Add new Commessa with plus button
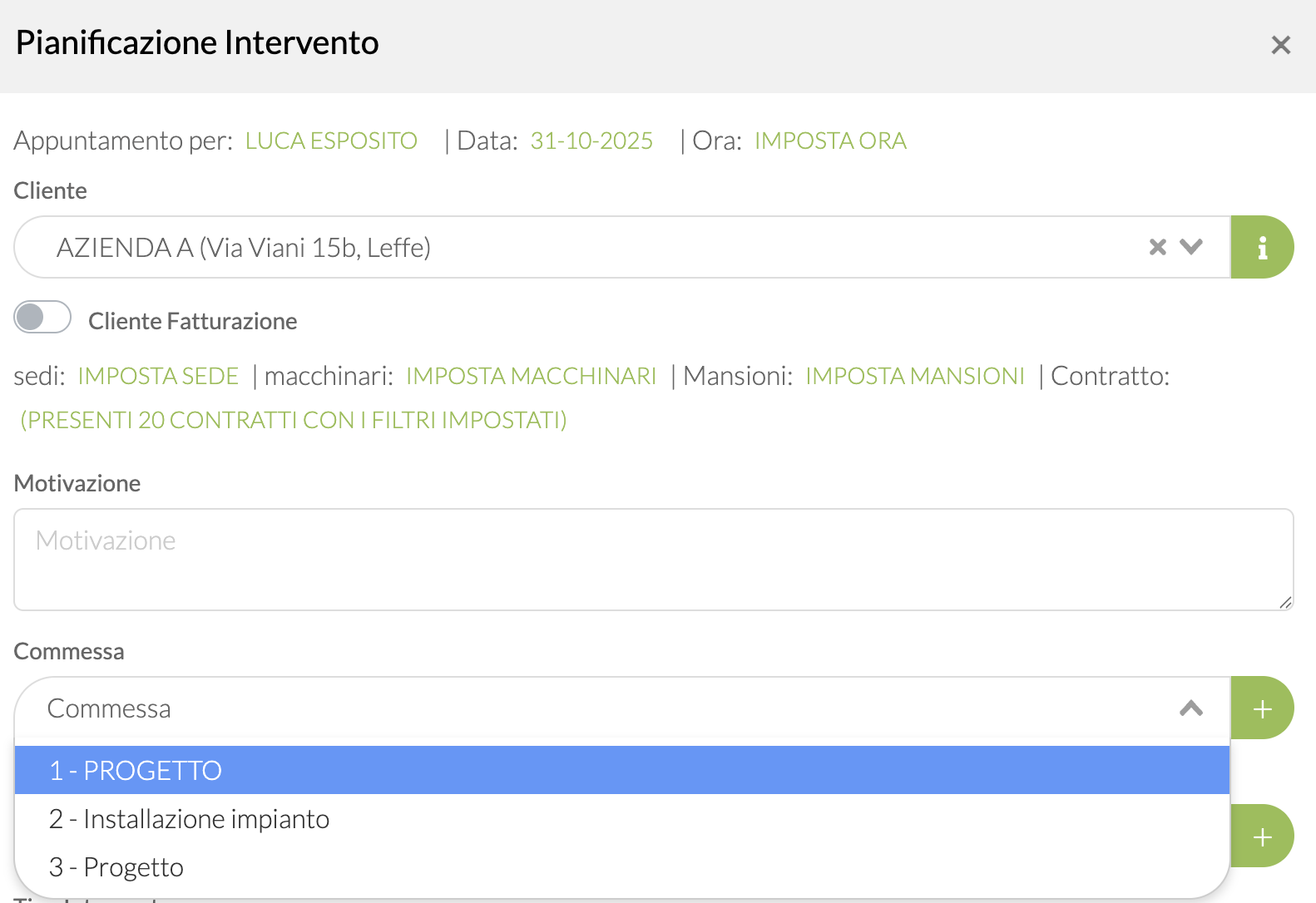Screen dimensions: 1316x903 1262,708
